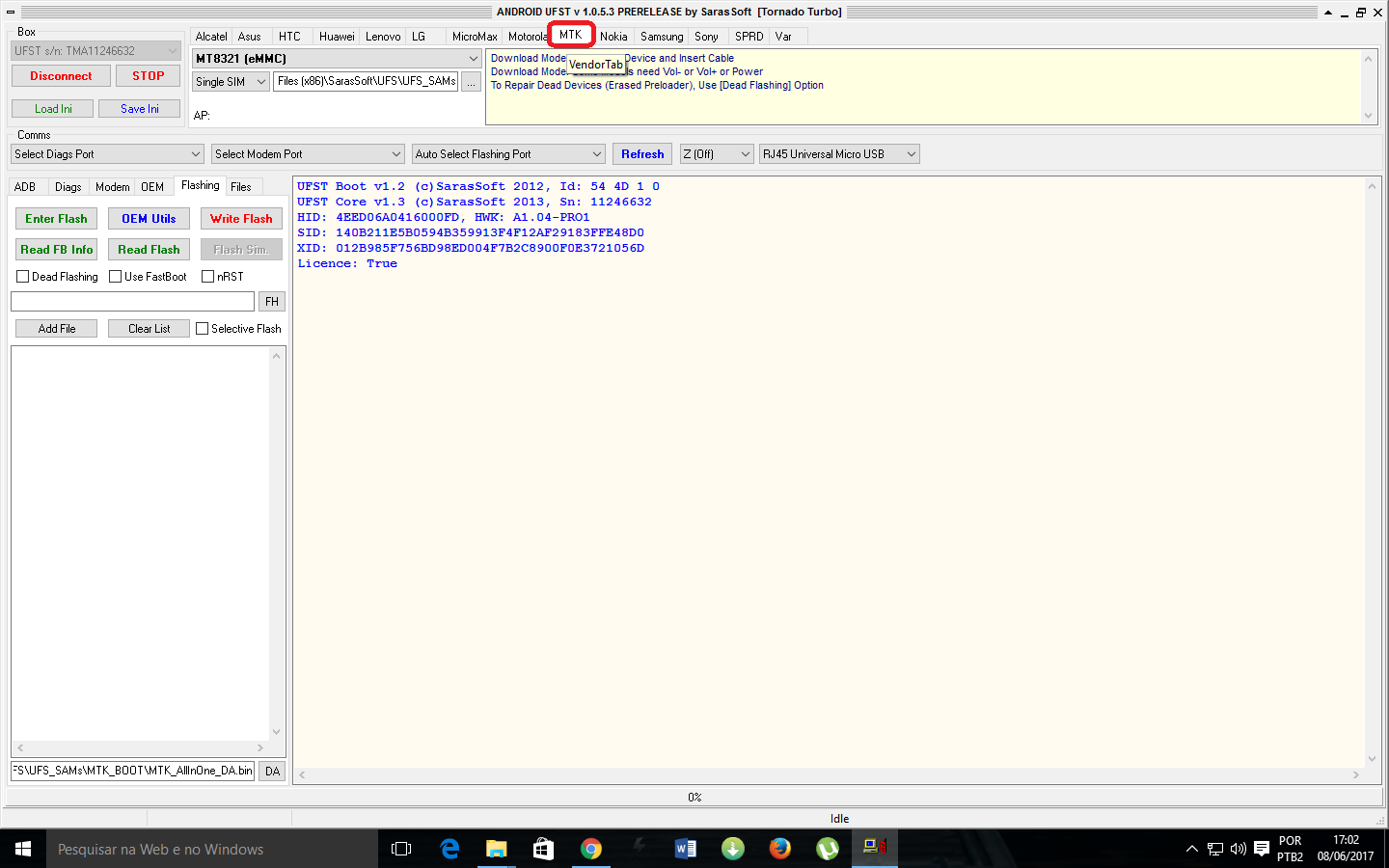Launch Firefox from the taskbar
The image size is (1389, 868).
[x=780, y=849]
